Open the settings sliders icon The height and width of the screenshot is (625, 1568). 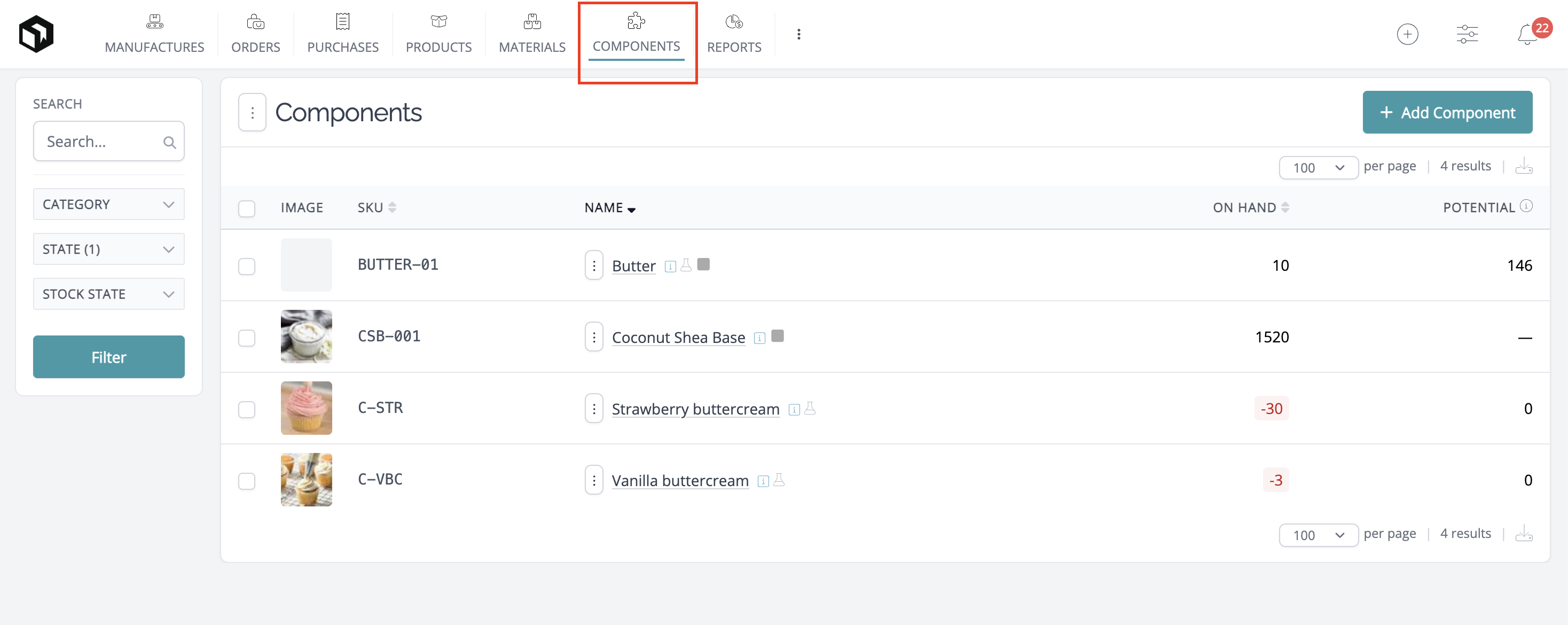(1467, 34)
